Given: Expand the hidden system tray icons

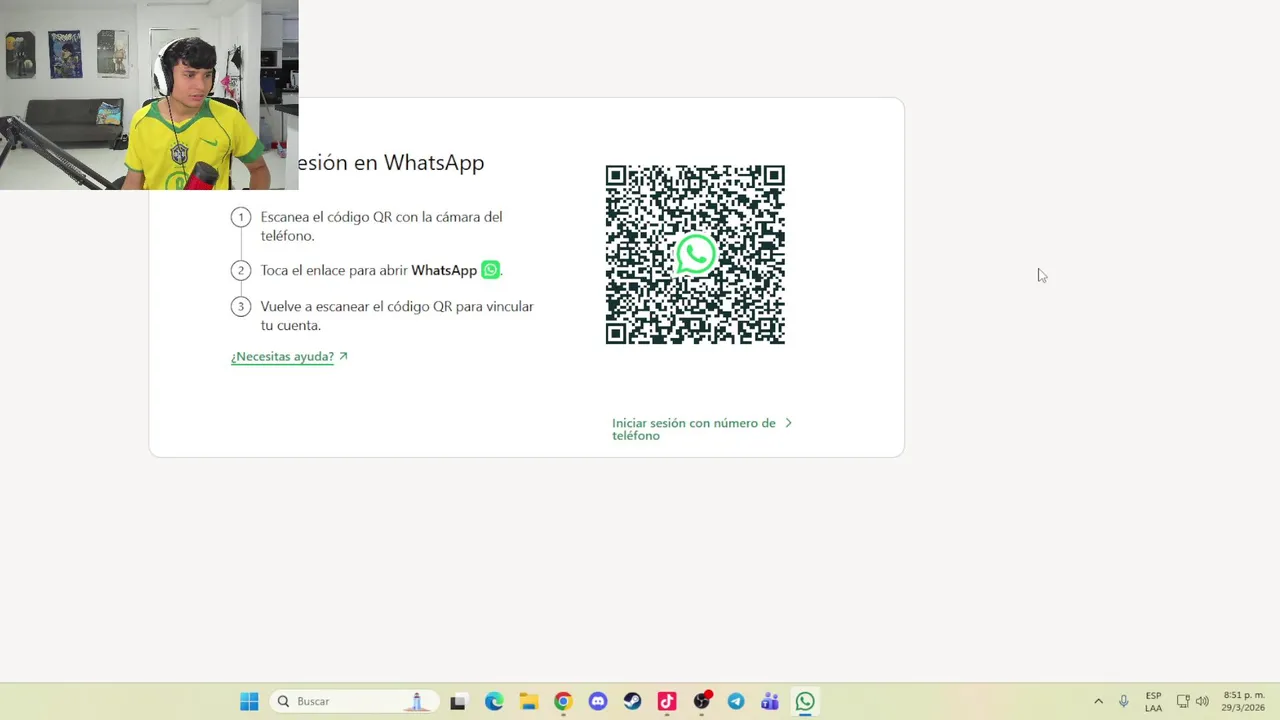Looking at the screenshot, I should click(1098, 701).
